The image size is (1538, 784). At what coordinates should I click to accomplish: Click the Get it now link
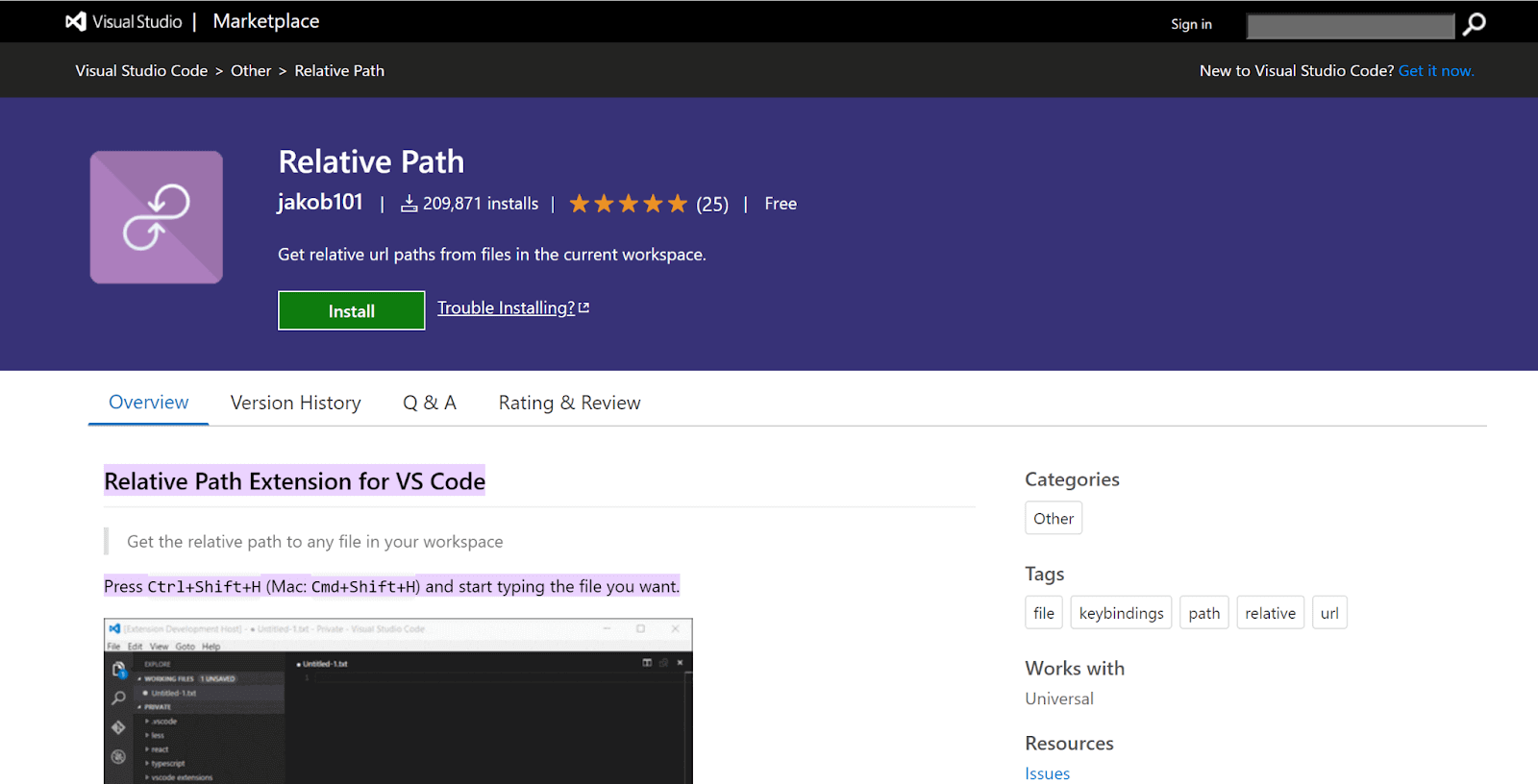click(x=1435, y=71)
